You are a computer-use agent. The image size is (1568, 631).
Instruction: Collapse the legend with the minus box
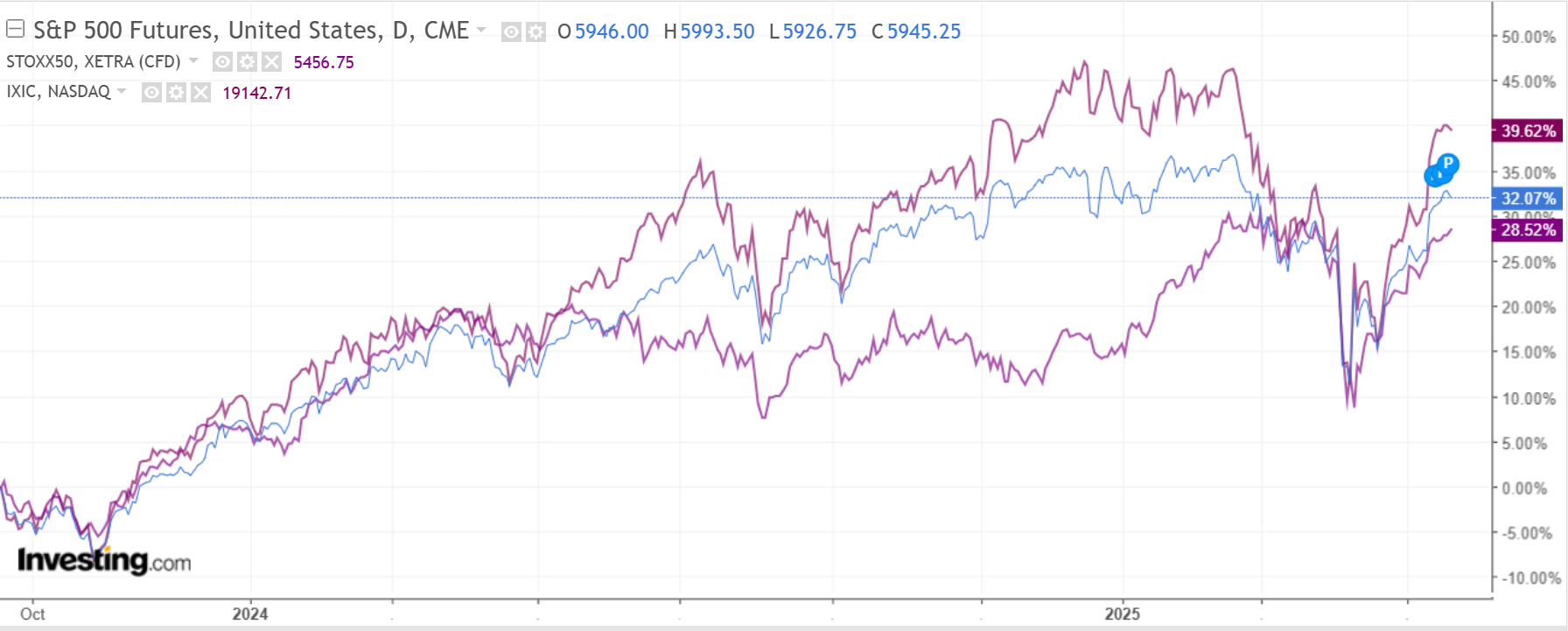[x=15, y=30]
